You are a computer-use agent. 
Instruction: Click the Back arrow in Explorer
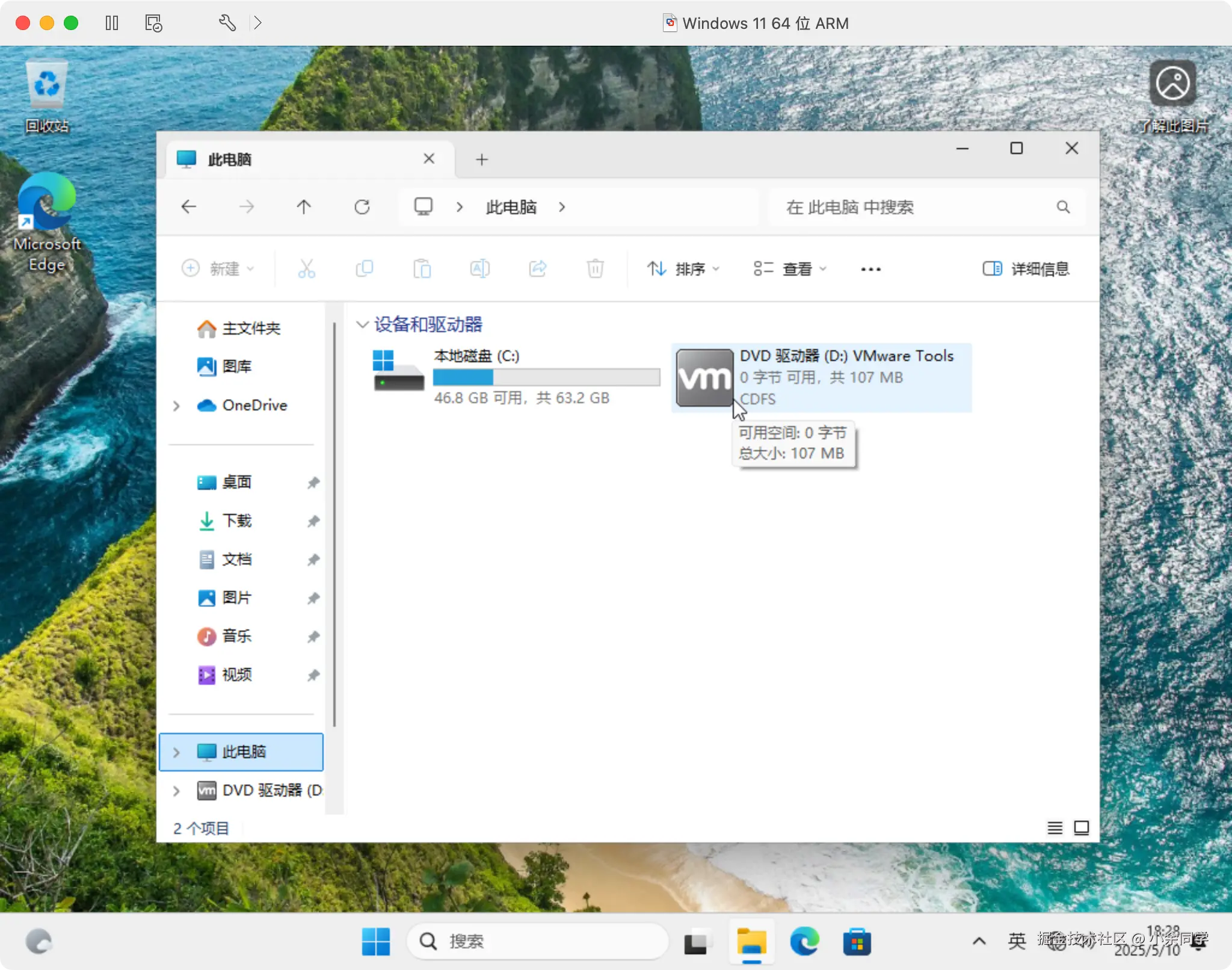[189, 207]
